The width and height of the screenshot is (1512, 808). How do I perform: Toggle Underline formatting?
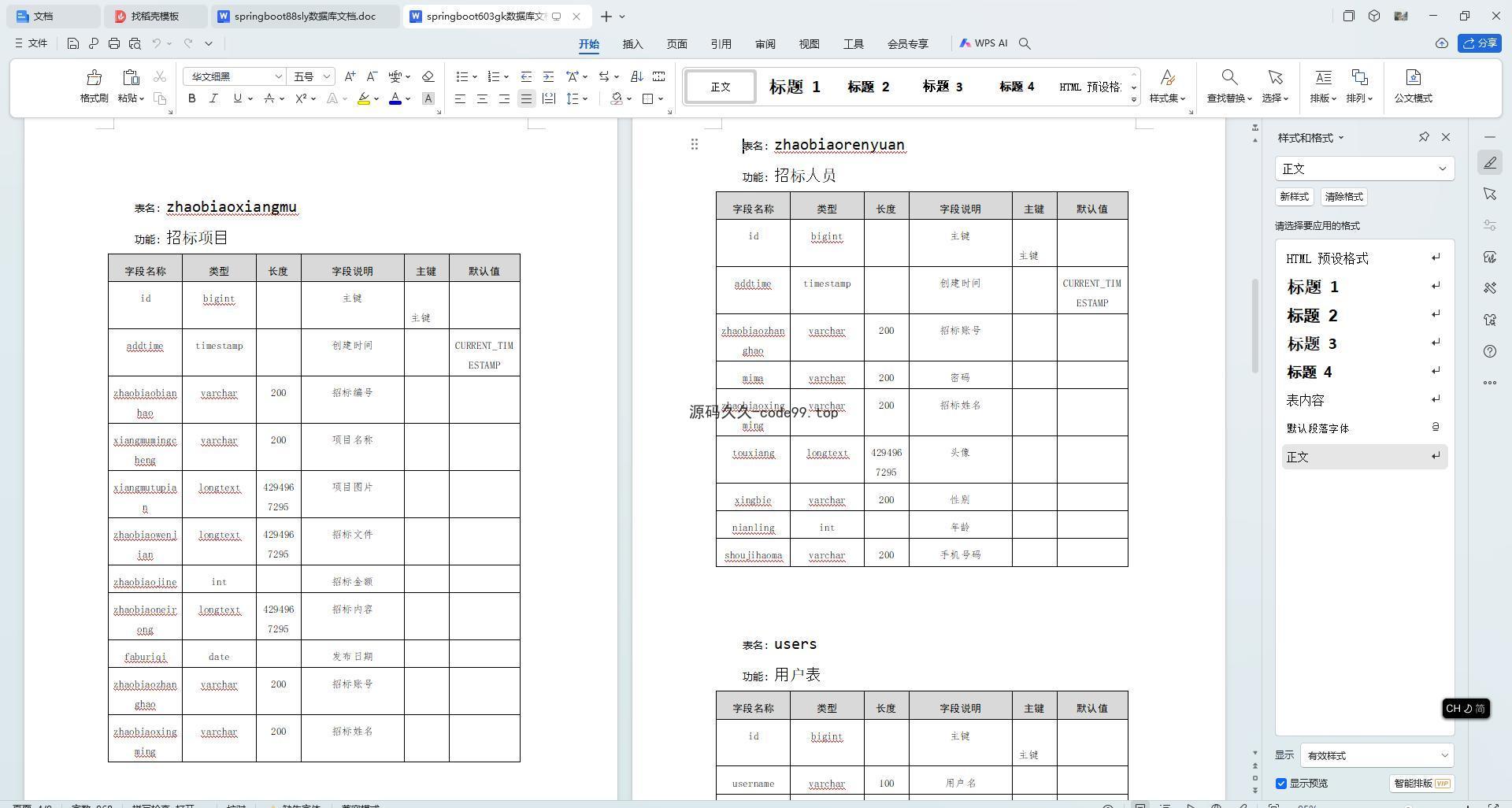(x=237, y=98)
